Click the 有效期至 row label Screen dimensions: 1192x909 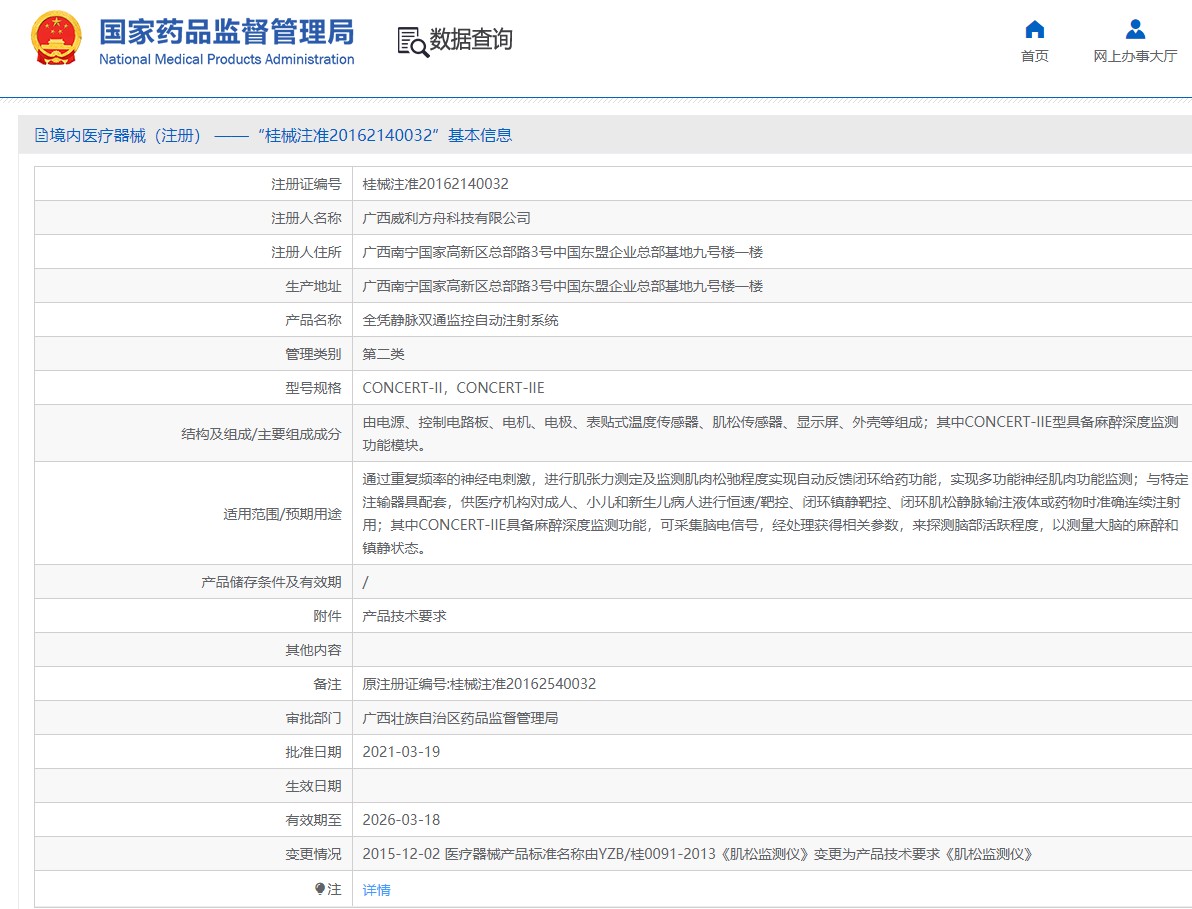pyautogui.click(x=313, y=820)
